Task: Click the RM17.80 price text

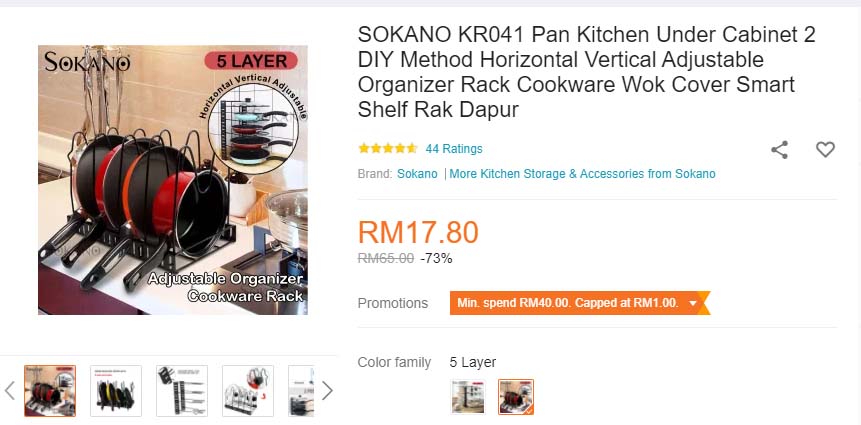Action: 418,232
